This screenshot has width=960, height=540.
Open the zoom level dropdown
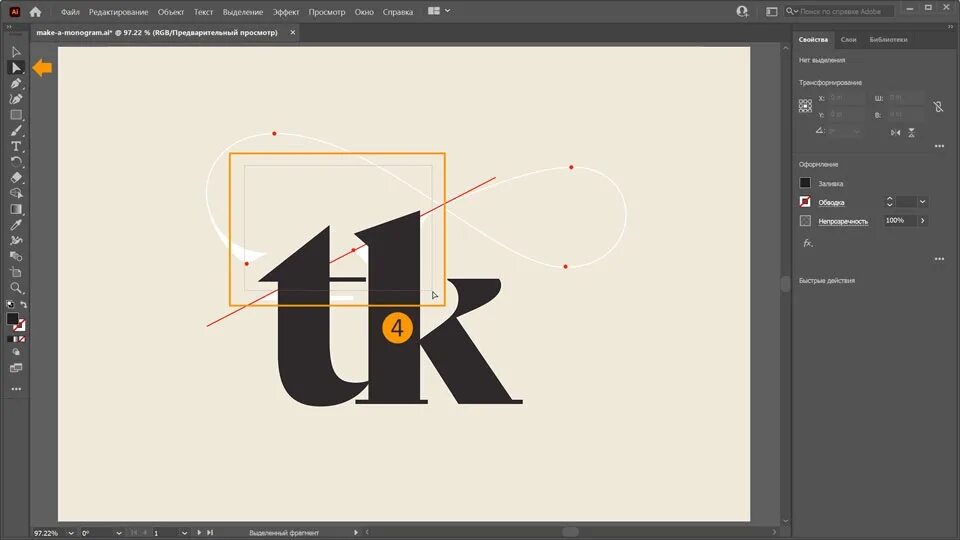[70, 533]
